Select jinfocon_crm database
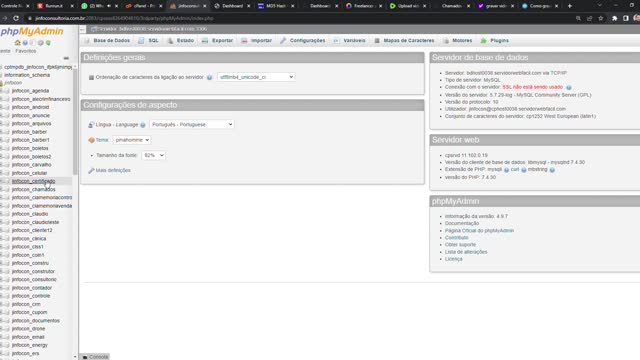 pyautogui.click(x=26, y=304)
